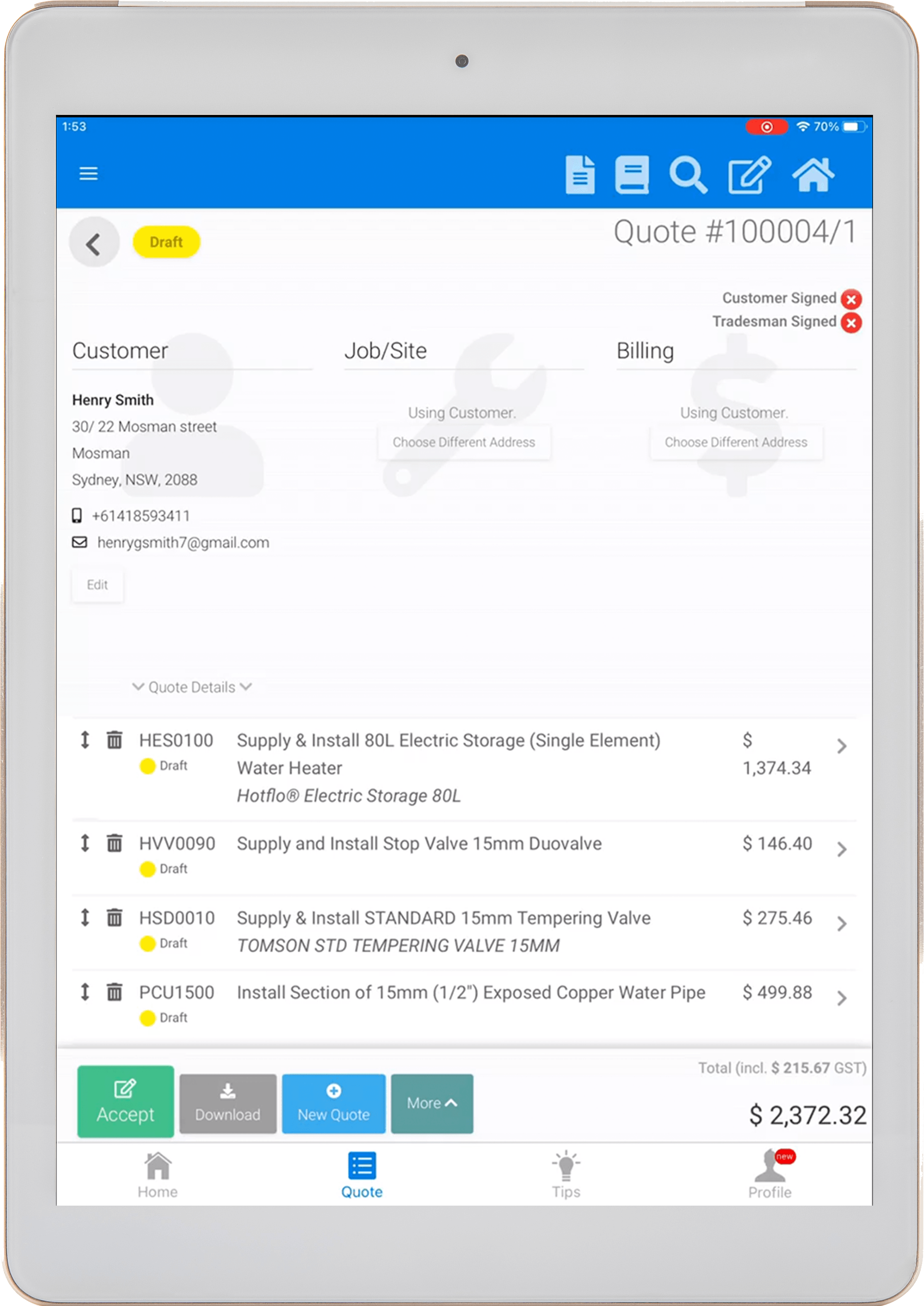The width and height of the screenshot is (924, 1306).
Task: Open the hamburger menu
Action: (88, 173)
